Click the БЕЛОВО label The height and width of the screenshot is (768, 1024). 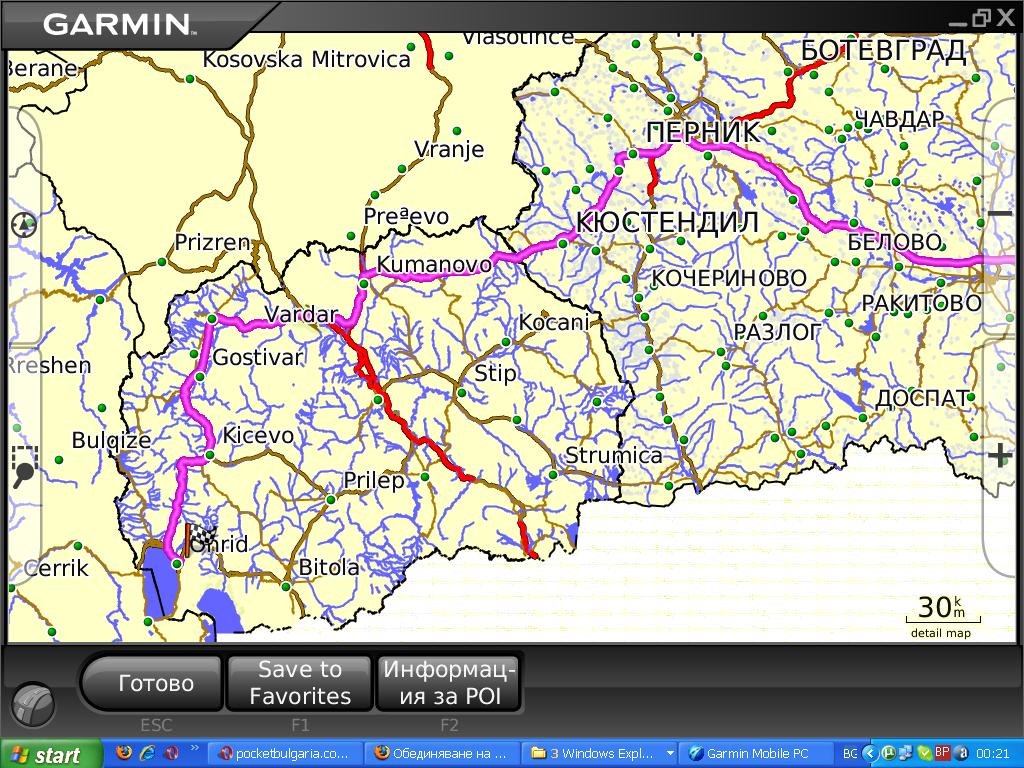coord(895,242)
